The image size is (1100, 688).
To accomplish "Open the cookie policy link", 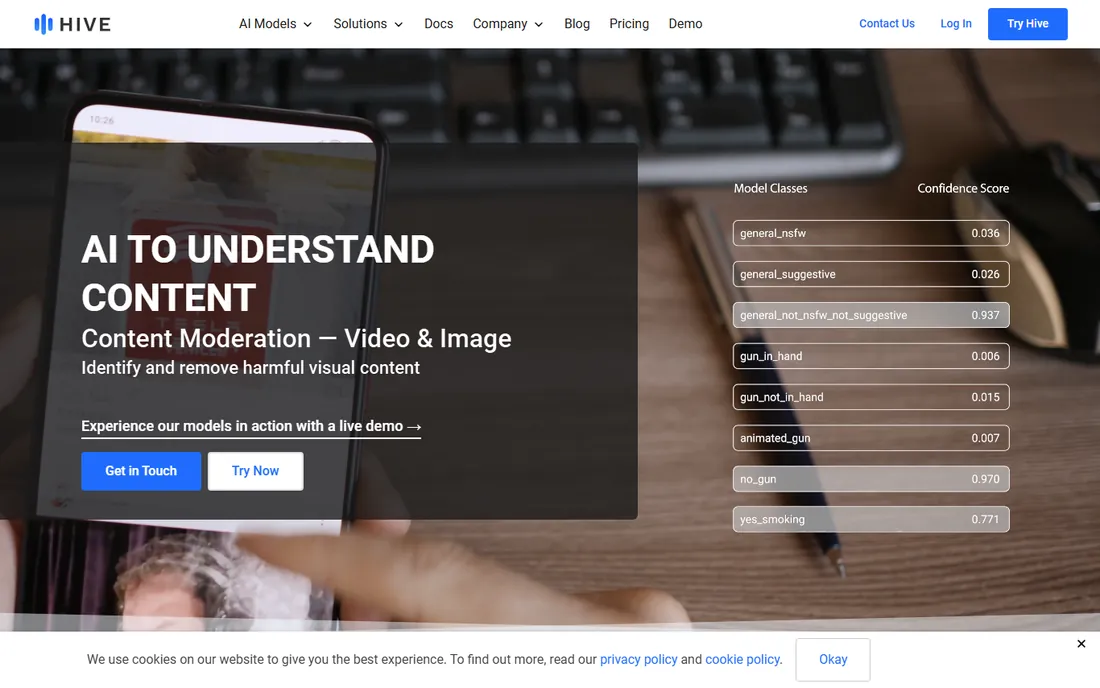I will pyautogui.click(x=742, y=659).
